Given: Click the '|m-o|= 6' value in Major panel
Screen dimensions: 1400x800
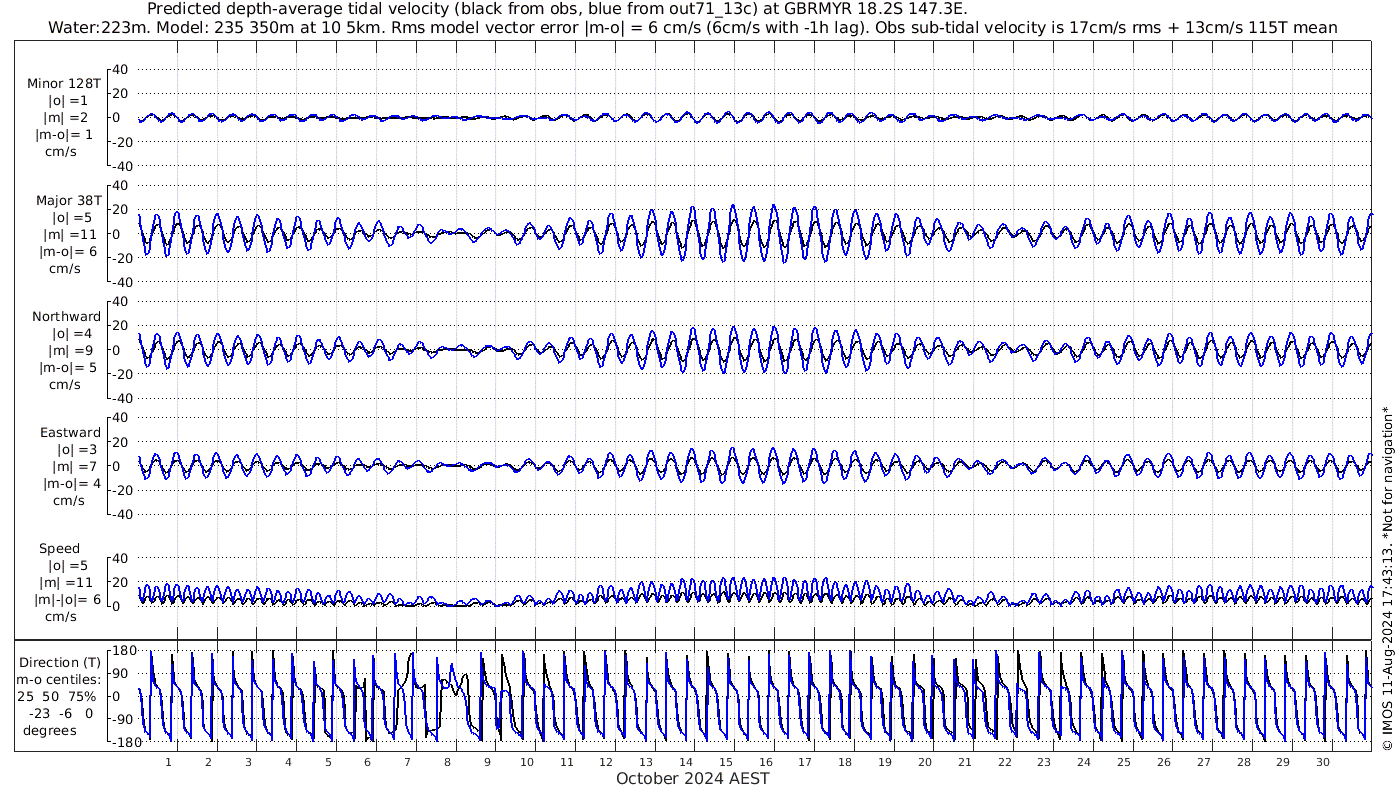Looking at the screenshot, I should pyautogui.click(x=66, y=251).
